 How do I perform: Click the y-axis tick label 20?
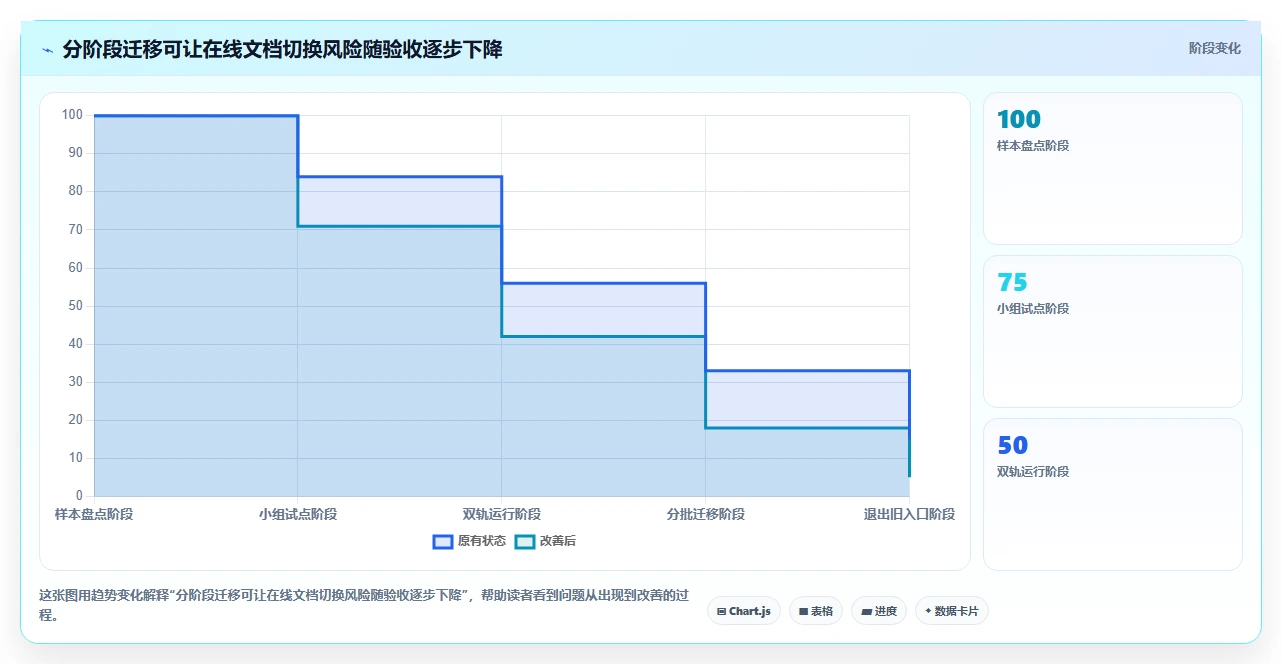point(75,419)
